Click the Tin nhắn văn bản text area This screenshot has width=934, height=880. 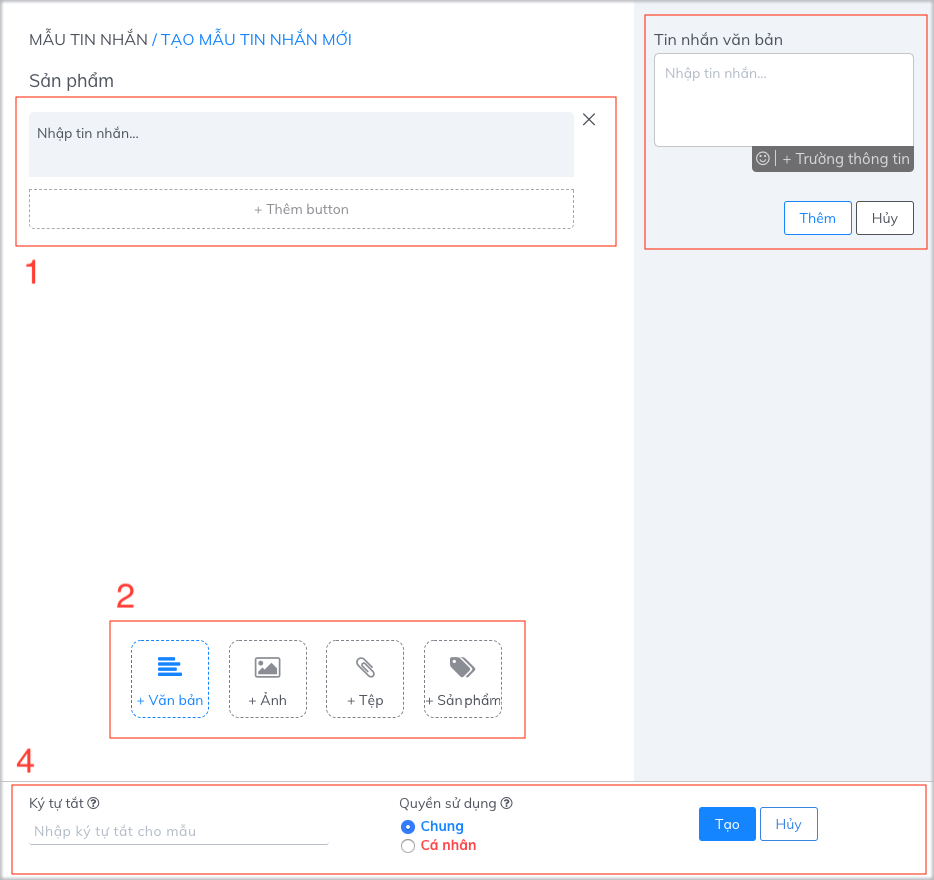click(783, 100)
